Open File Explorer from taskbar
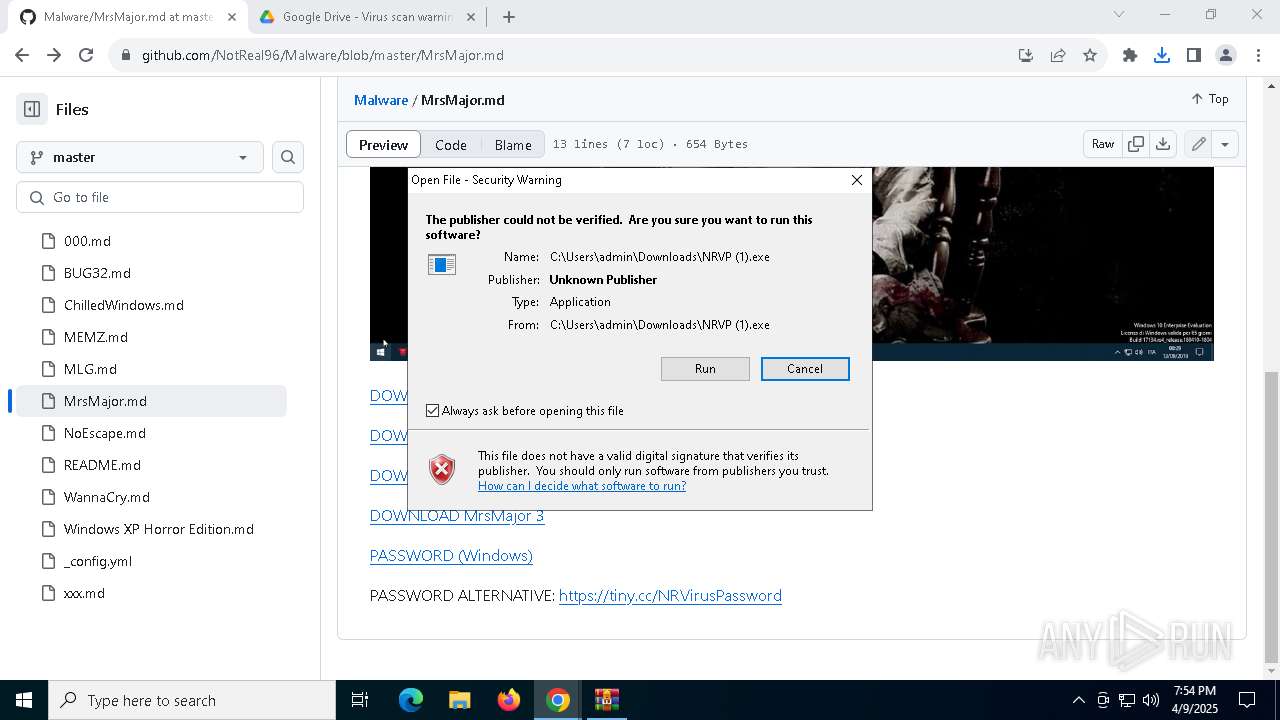This screenshot has width=1280, height=720. coord(460,700)
